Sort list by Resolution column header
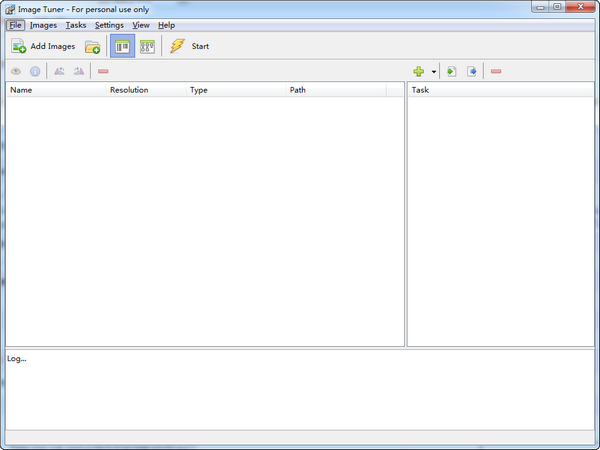The image size is (600, 450). pyautogui.click(x=129, y=90)
